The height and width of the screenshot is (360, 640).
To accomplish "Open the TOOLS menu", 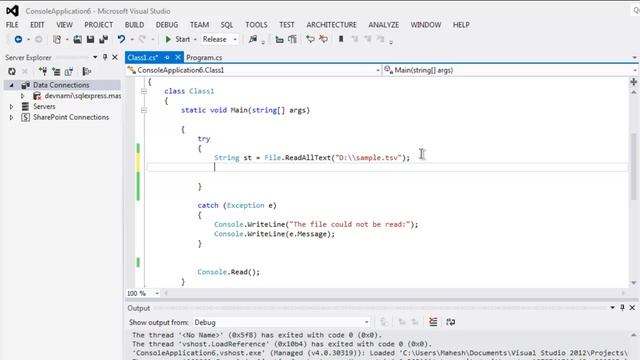I will click(256, 25).
